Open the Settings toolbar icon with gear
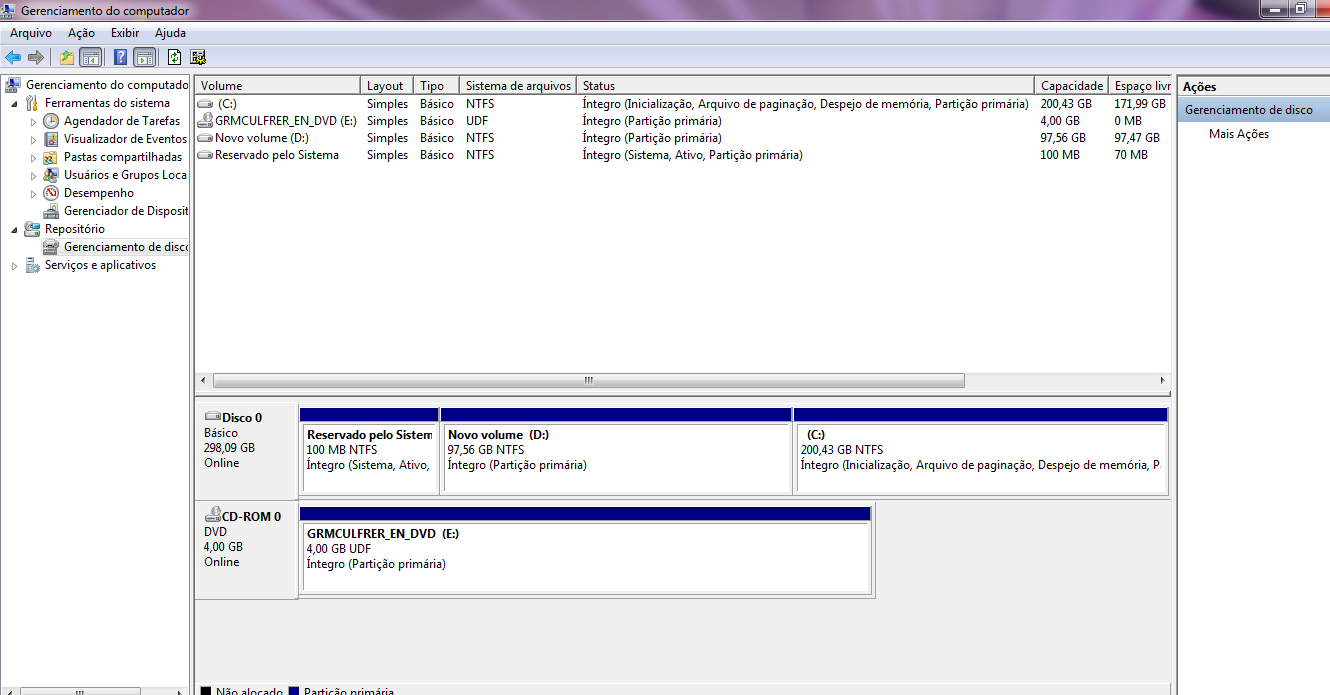 tap(198, 57)
